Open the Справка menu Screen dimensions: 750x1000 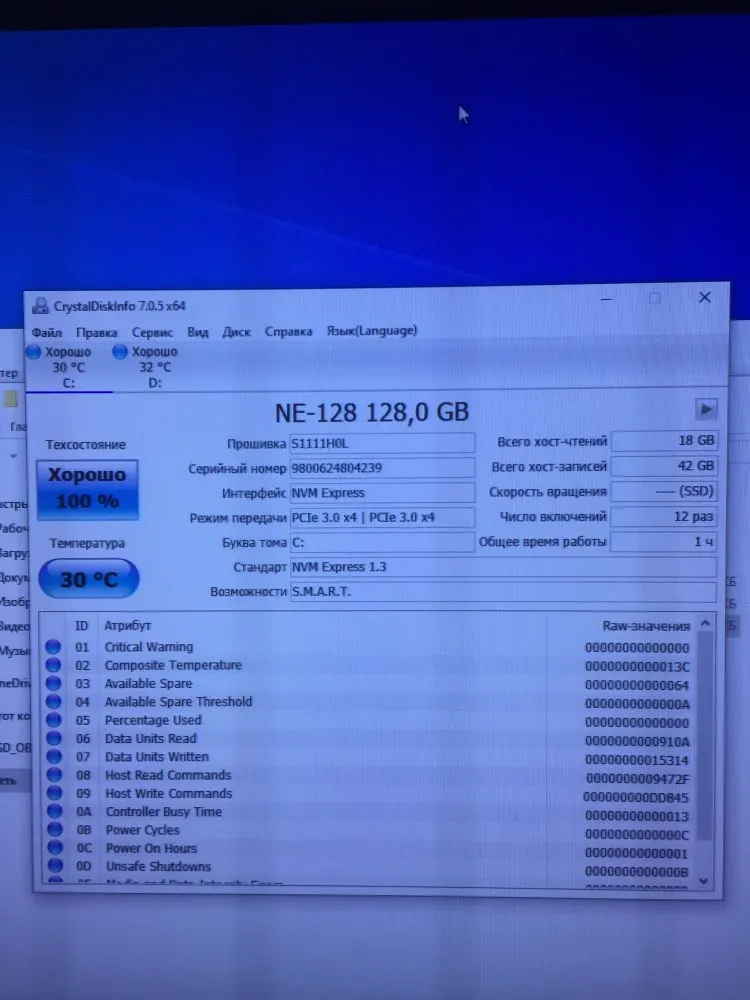click(x=288, y=331)
